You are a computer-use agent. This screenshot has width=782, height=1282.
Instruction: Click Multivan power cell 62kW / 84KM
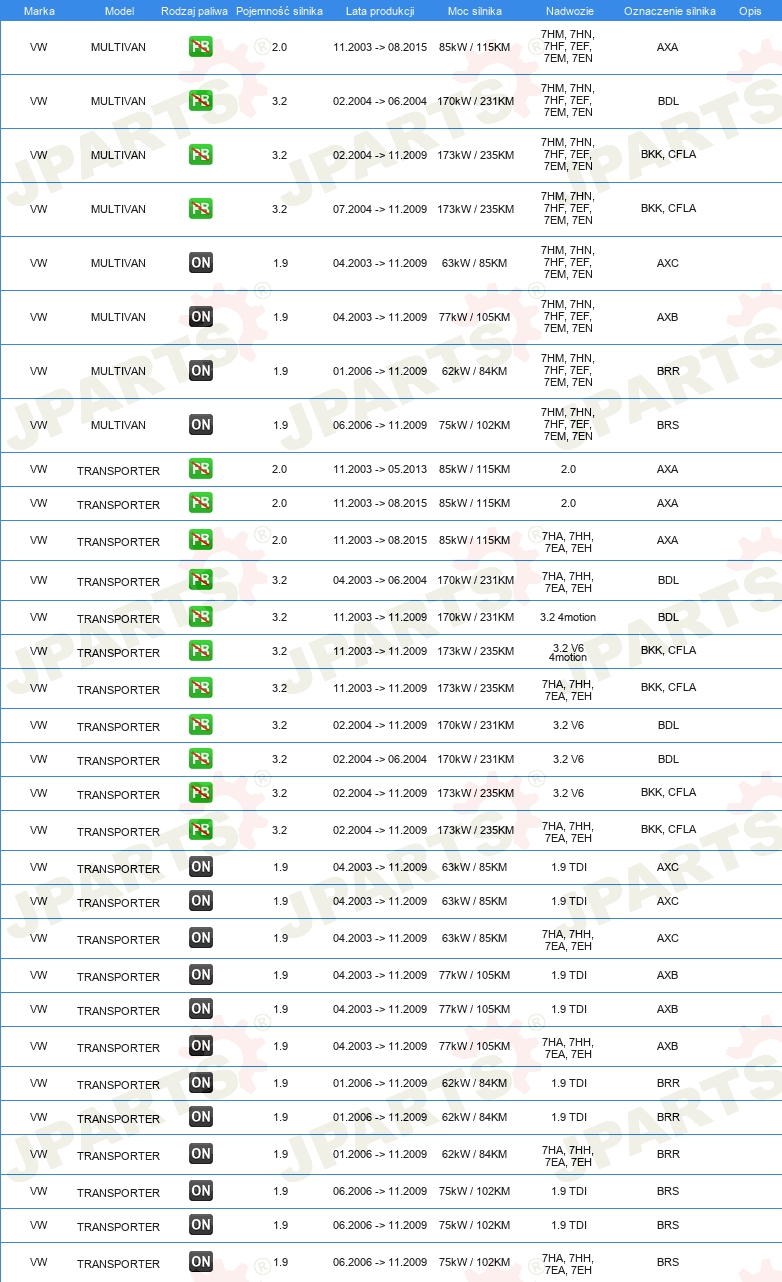click(475, 371)
